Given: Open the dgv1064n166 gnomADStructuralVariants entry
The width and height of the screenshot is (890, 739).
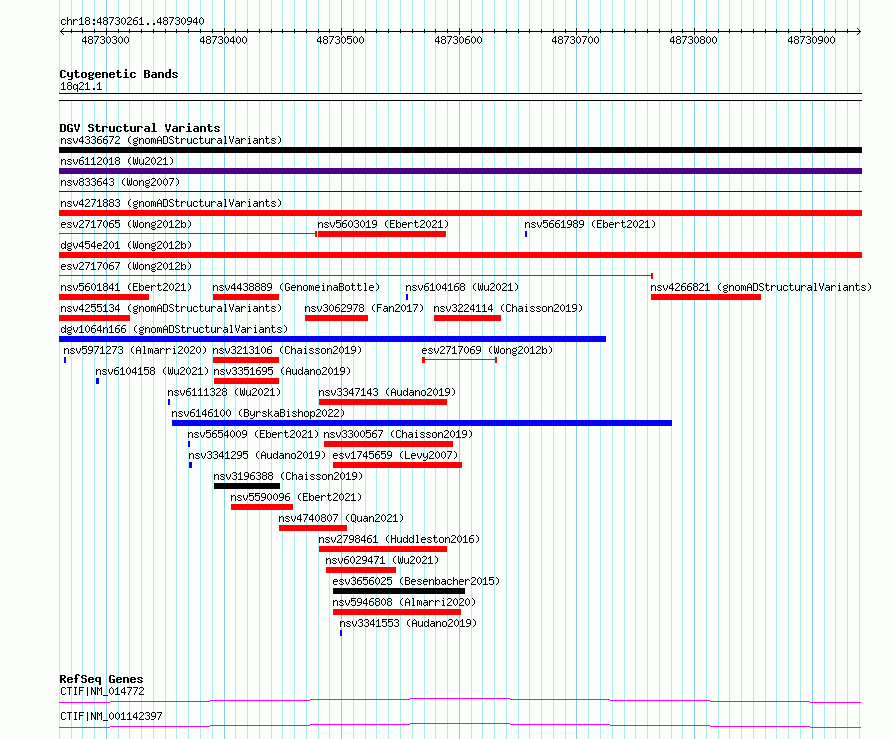Looking at the screenshot, I should pos(174,329).
